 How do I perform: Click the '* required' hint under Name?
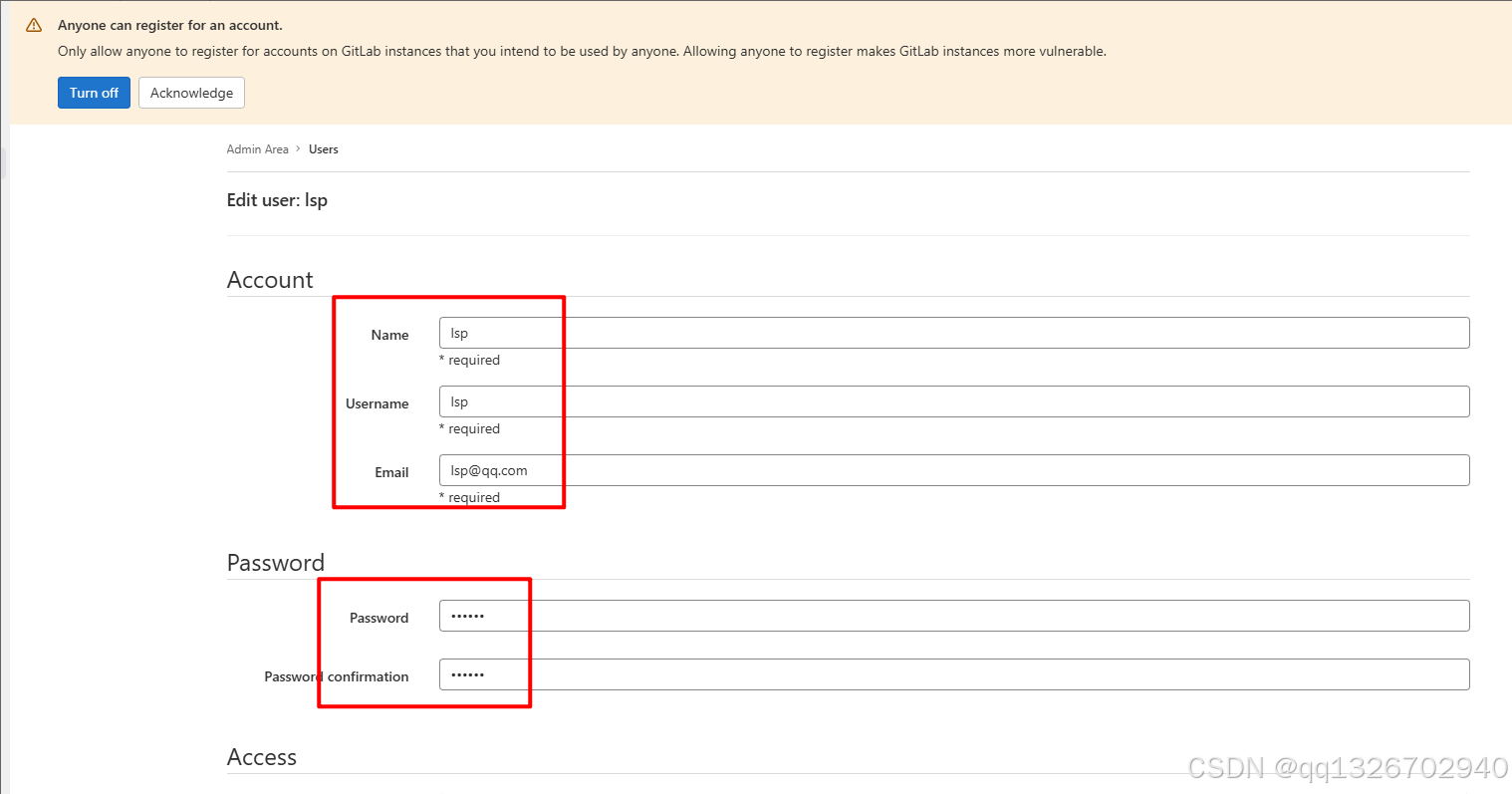tap(469, 360)
